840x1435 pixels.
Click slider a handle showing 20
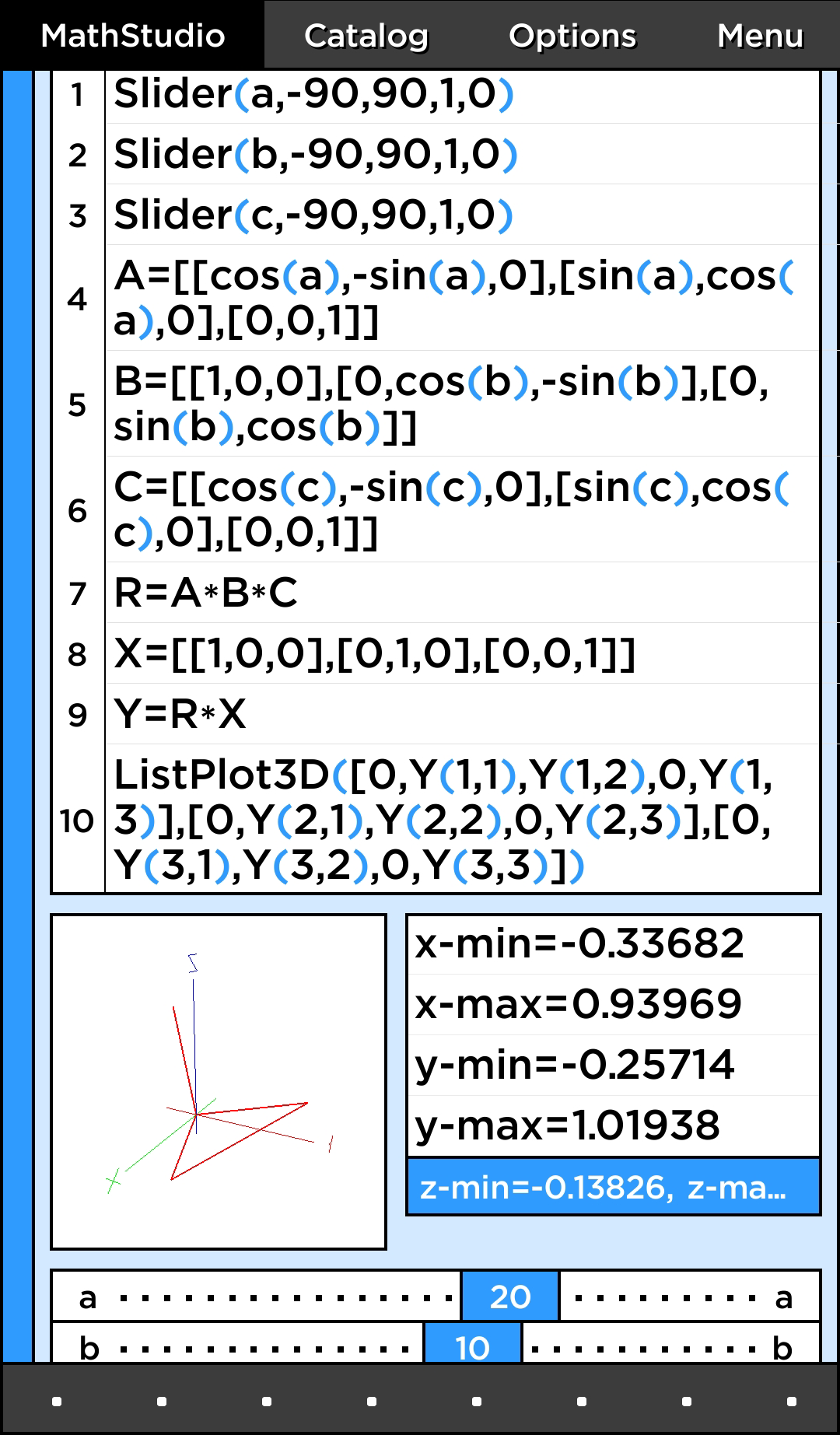pos(510,1297)
